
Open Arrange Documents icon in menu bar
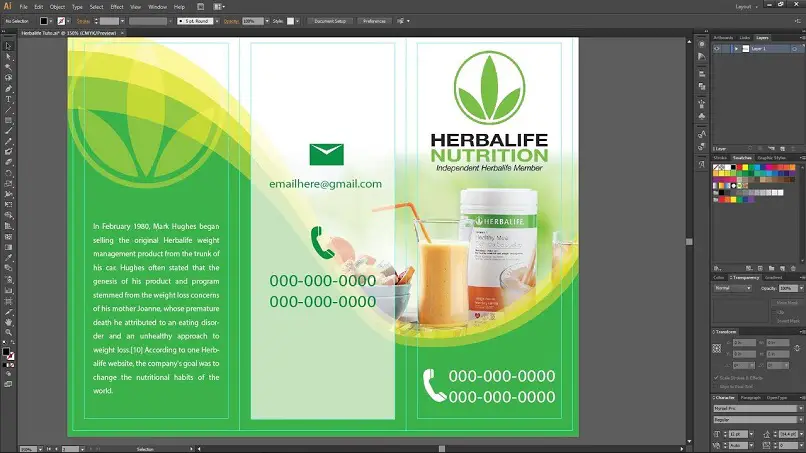[x=218, y=7]
